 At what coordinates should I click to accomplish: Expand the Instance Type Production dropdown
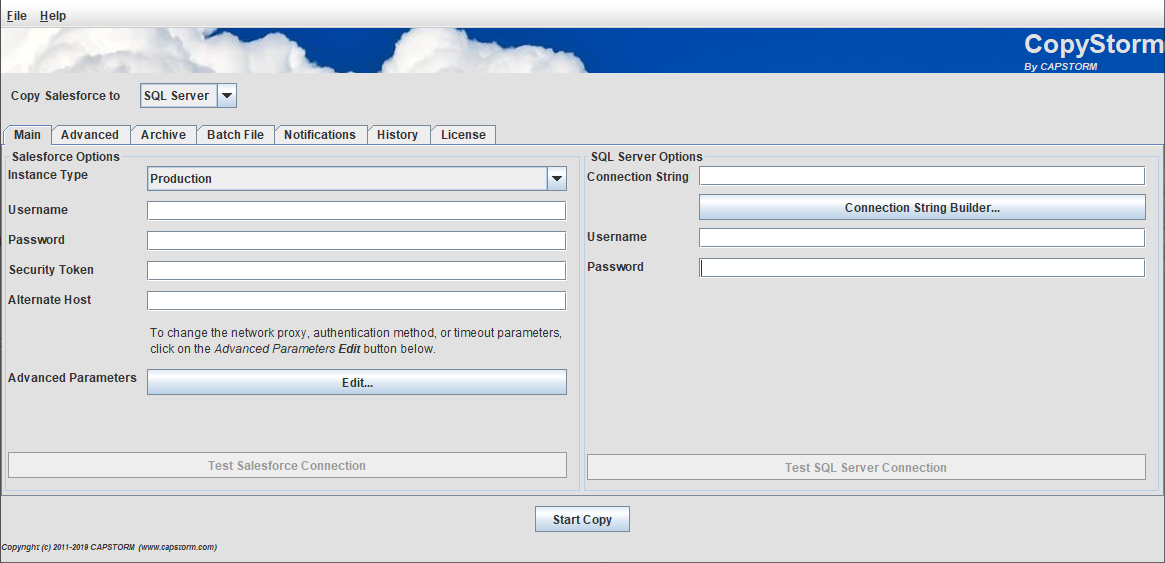pyautogui.click(x=357, y=178)
